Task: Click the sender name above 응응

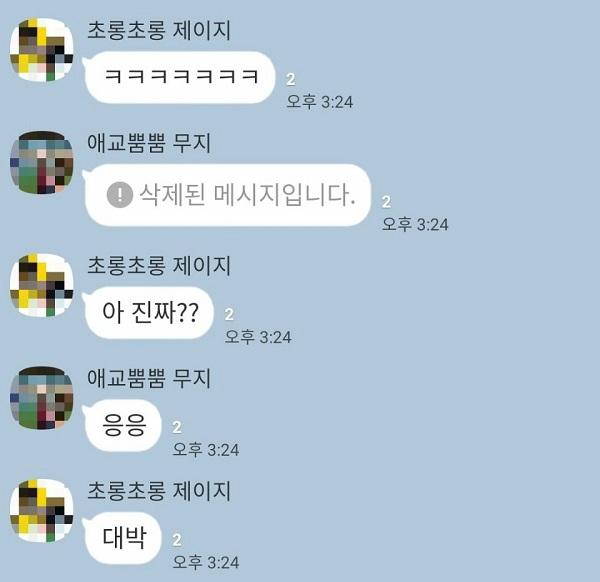Action: point(149,378)
